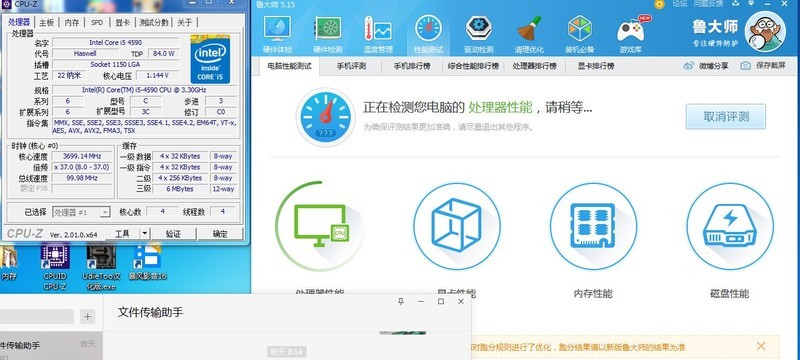Dismiss the orange notice with X

tap(761, 346)
